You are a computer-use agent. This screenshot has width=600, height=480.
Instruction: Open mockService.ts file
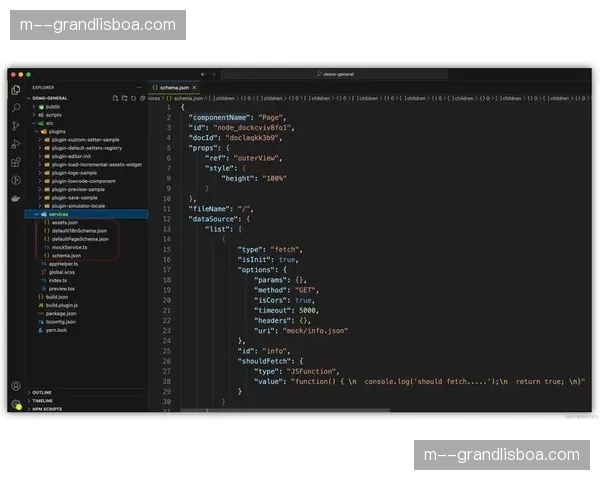[69, 247]
